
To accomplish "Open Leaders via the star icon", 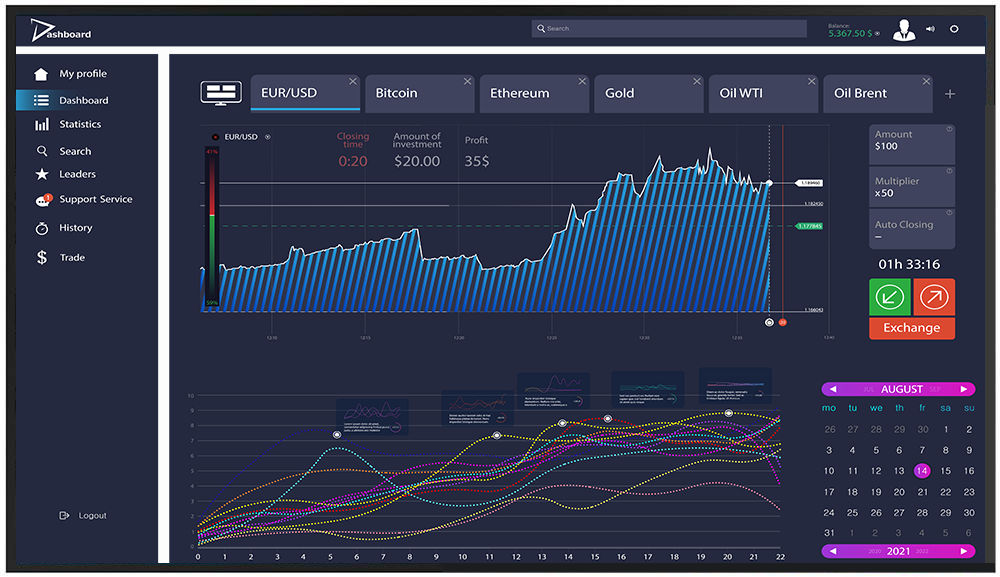I will 42,174.
